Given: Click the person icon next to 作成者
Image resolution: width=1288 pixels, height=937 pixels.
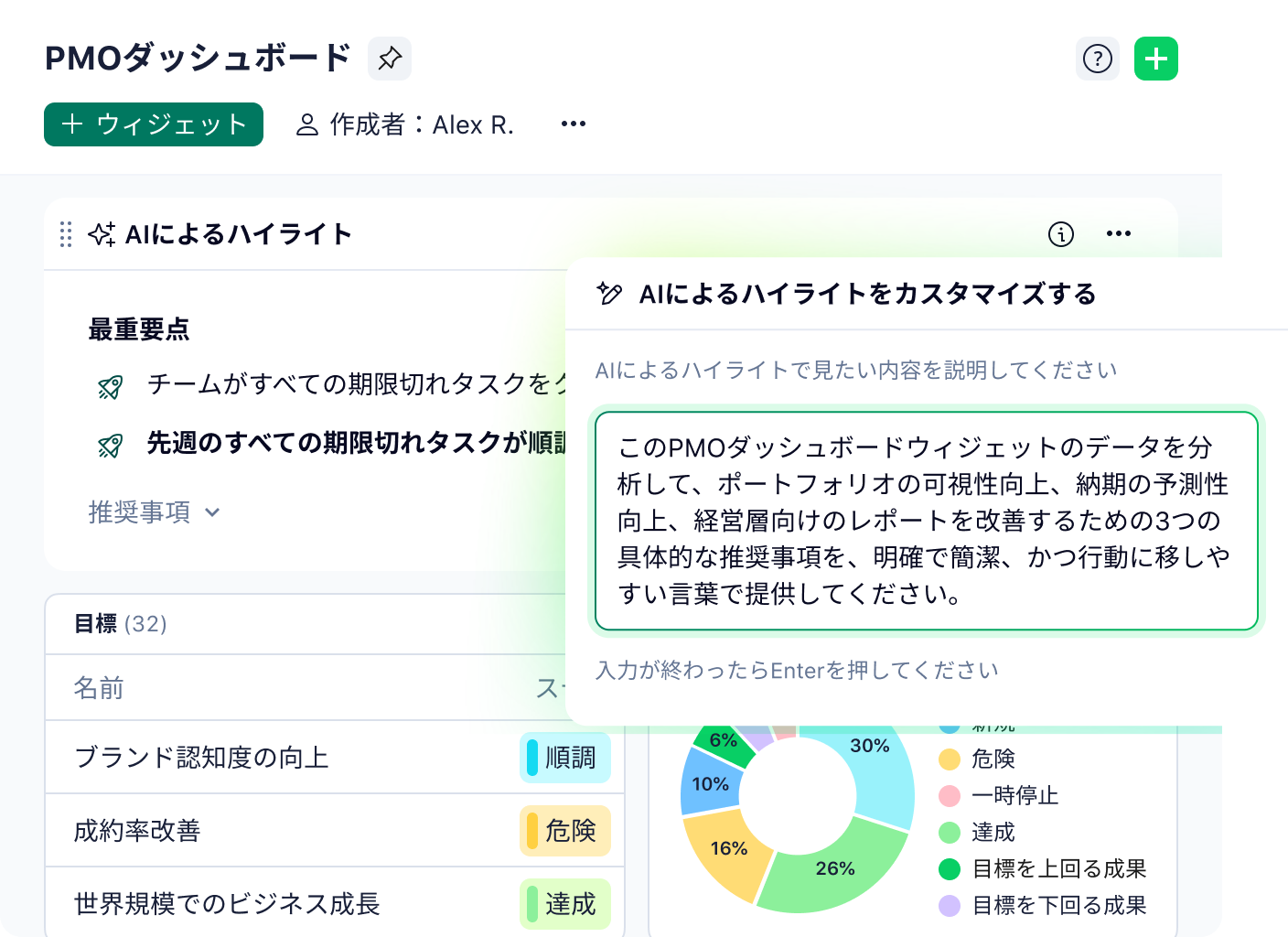Looking at the screenshot, I should click(x=306, y=124).
